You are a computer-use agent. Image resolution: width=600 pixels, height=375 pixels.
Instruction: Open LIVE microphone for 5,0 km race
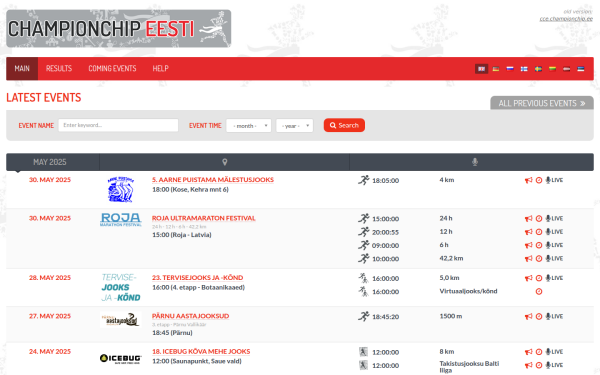point(554,278)
